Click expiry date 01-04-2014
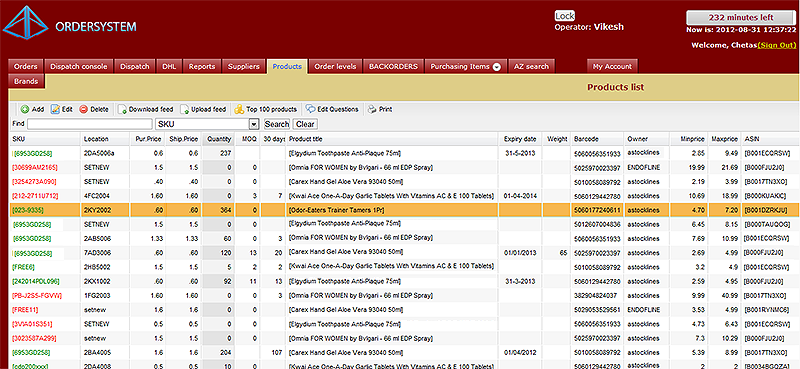 click(x=519, y=196)
